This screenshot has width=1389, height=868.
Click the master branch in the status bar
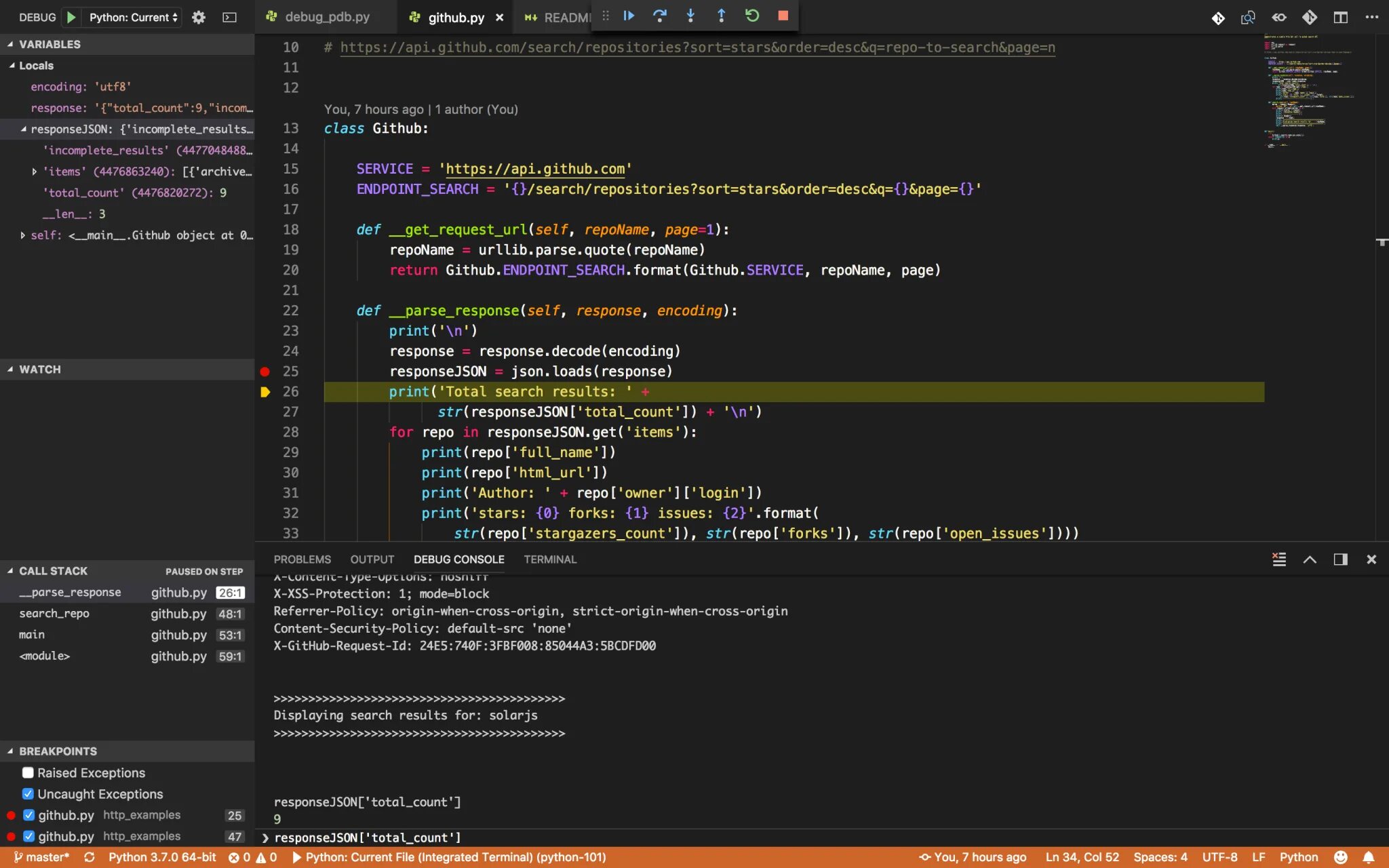point(42,857)
